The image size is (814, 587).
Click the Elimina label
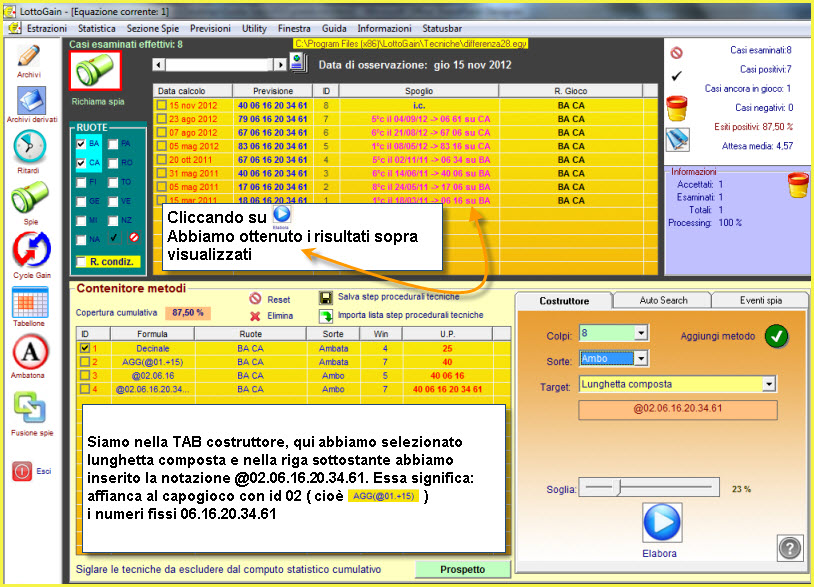tap(280, 316)
